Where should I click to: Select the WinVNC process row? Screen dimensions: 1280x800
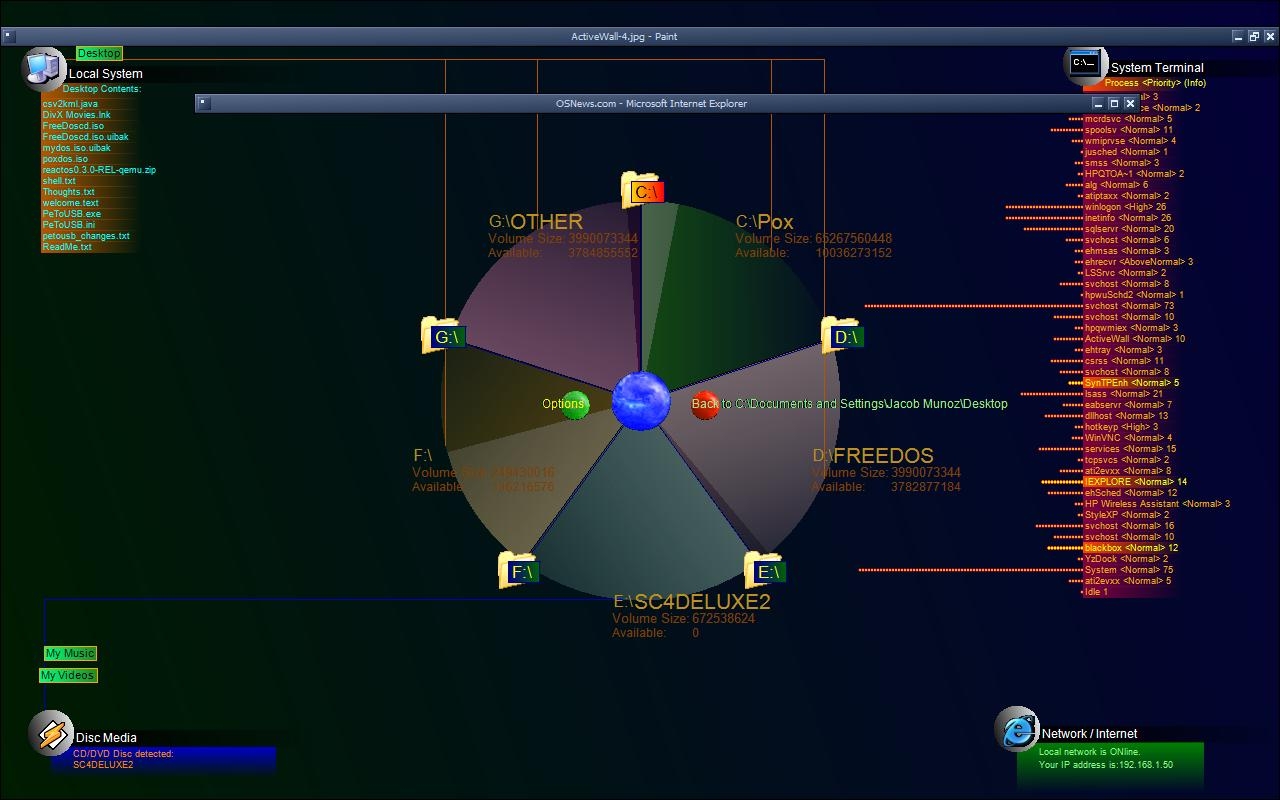click(1128, 438)
